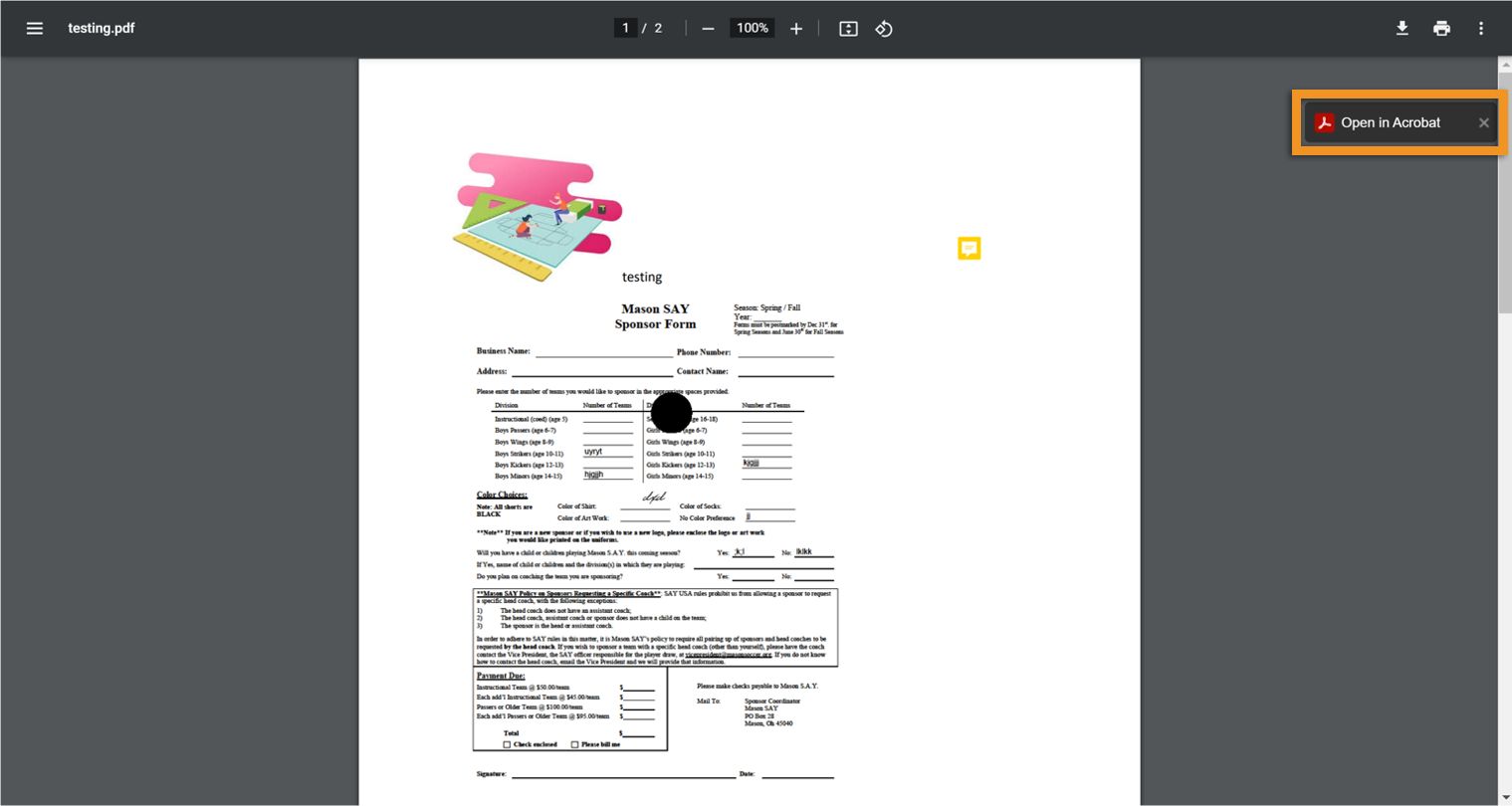Toggle the fit-to-page view
Screen dimensions: 1512x806
click(847, 28)
